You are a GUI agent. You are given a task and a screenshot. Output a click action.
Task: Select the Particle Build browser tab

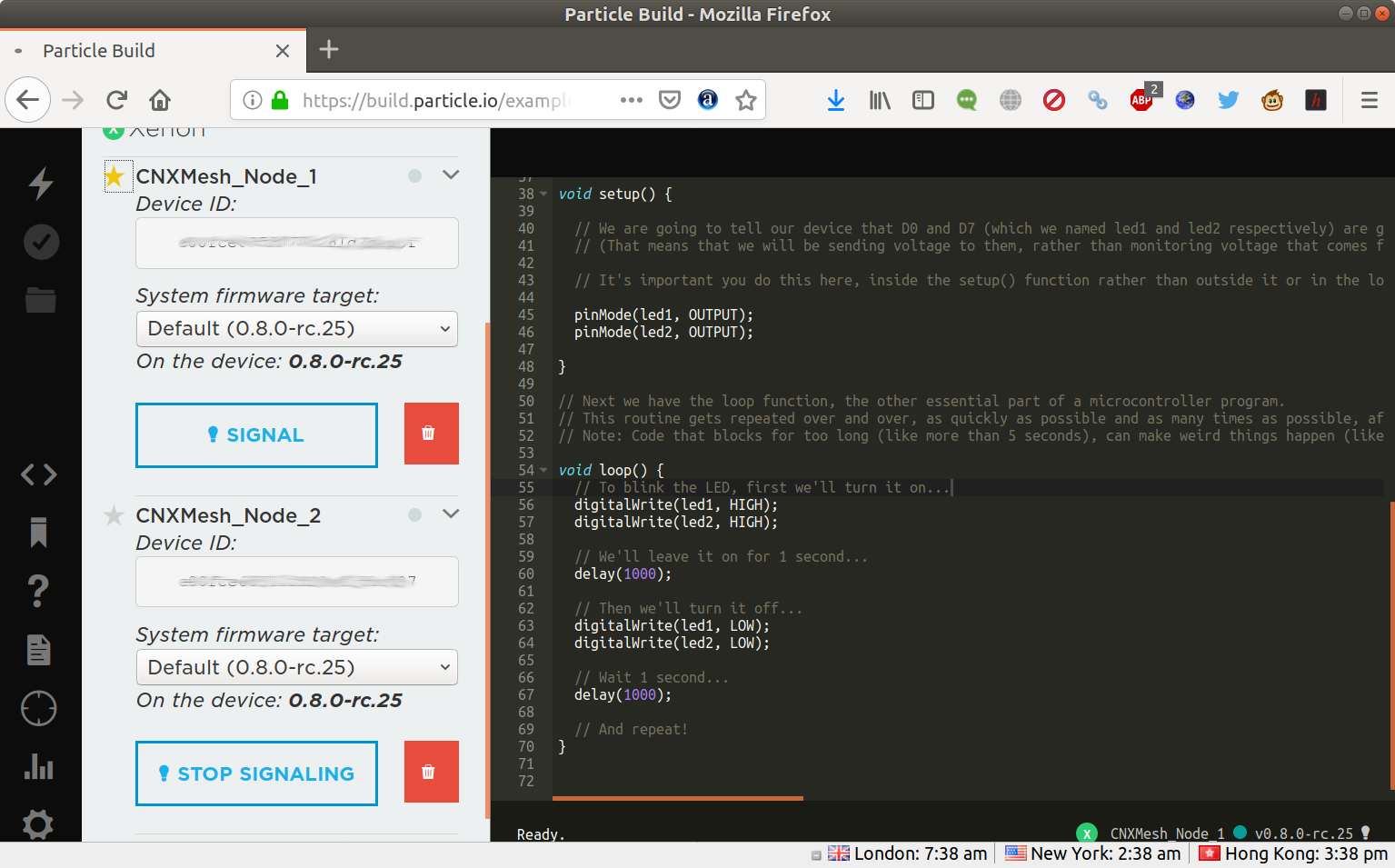pyautogui.click(x=153, y=51)
